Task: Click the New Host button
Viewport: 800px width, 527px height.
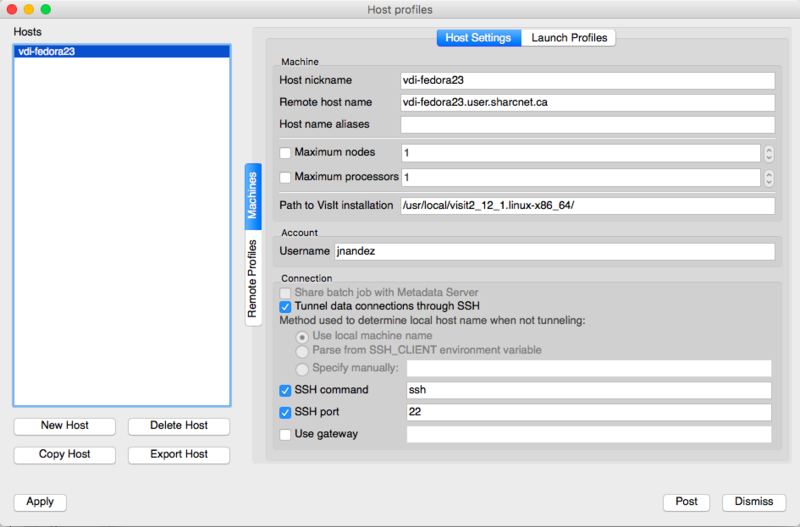Action: [x=65, y=426]
